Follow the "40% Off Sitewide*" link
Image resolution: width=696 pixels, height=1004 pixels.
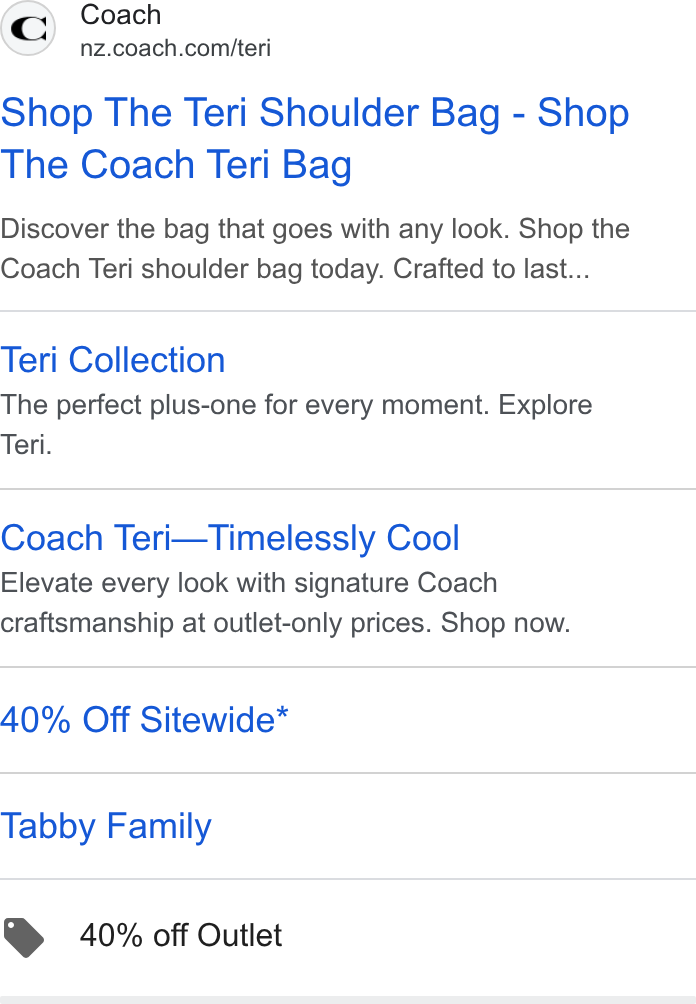click(144, 720)
